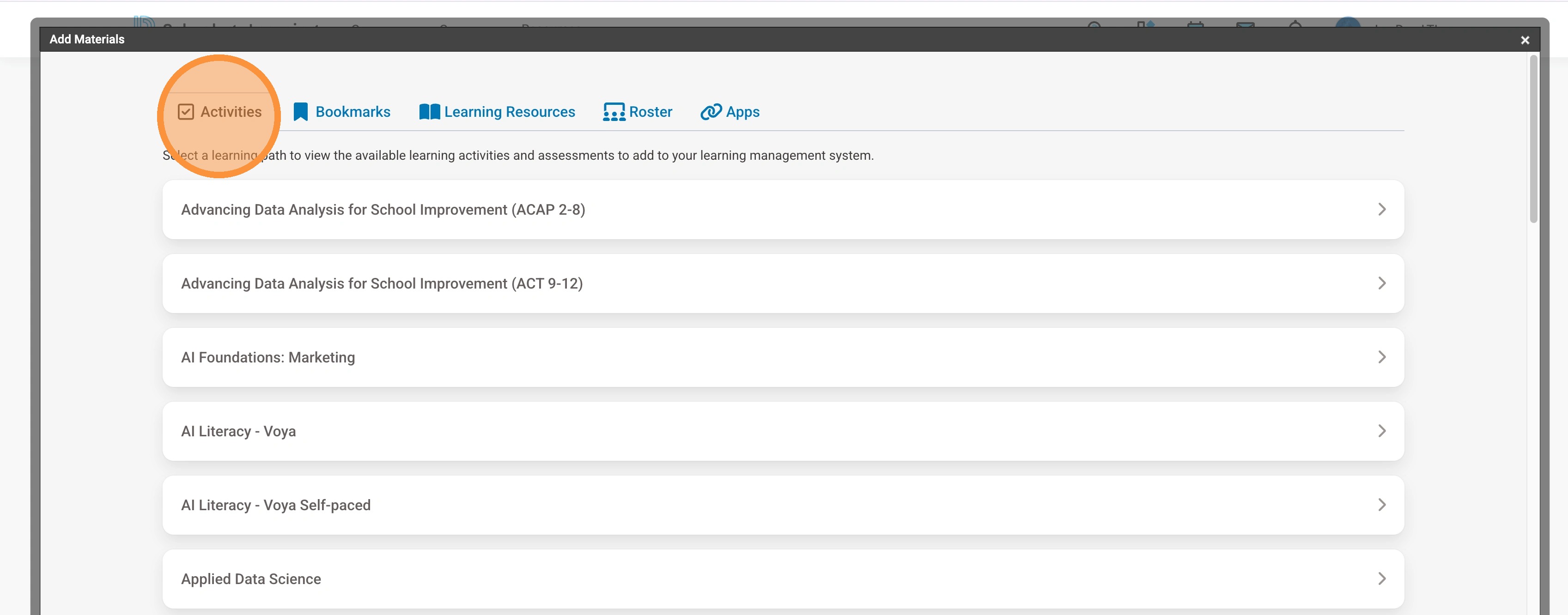Select the Roster tab text

650,112
